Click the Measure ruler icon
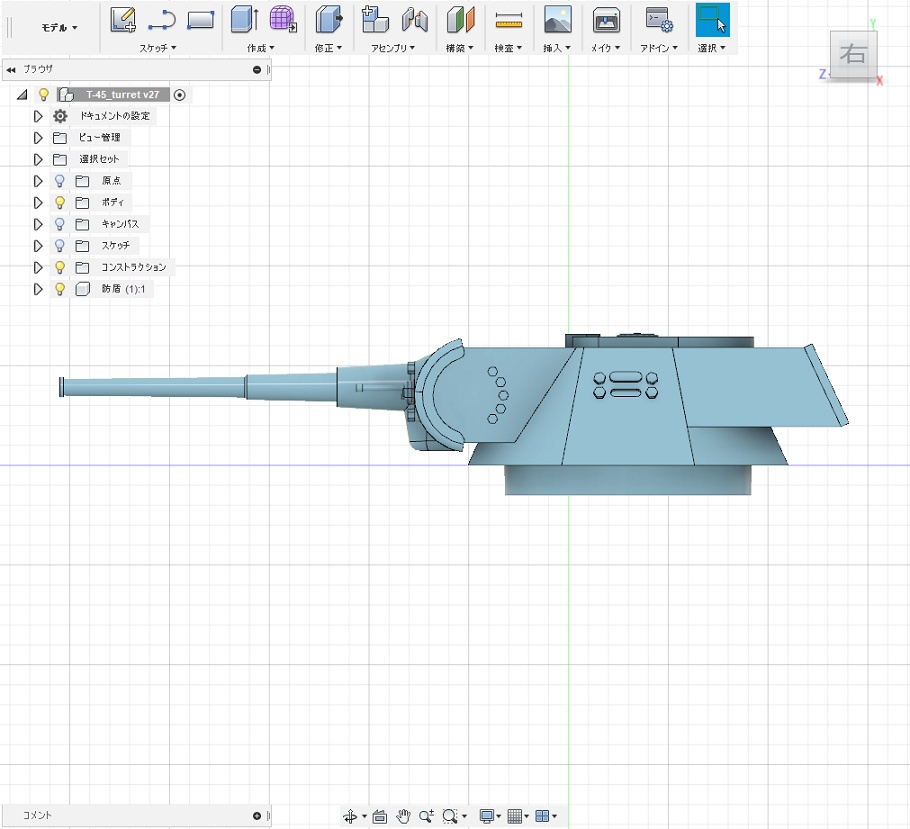 [x=509, y=19]
